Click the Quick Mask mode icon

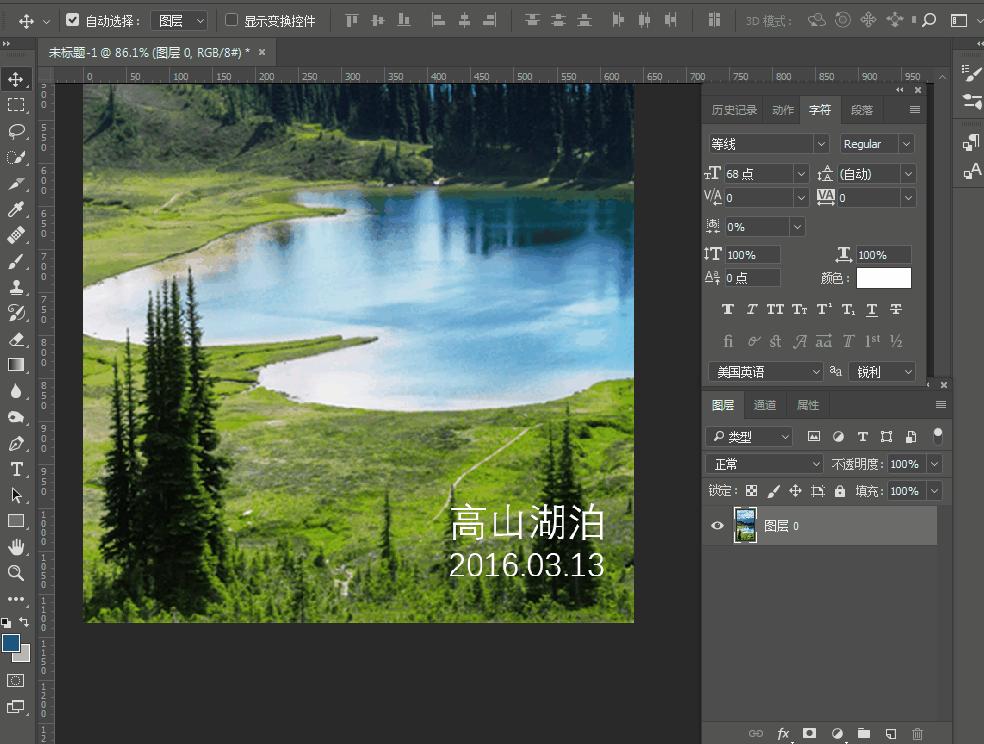16,681
